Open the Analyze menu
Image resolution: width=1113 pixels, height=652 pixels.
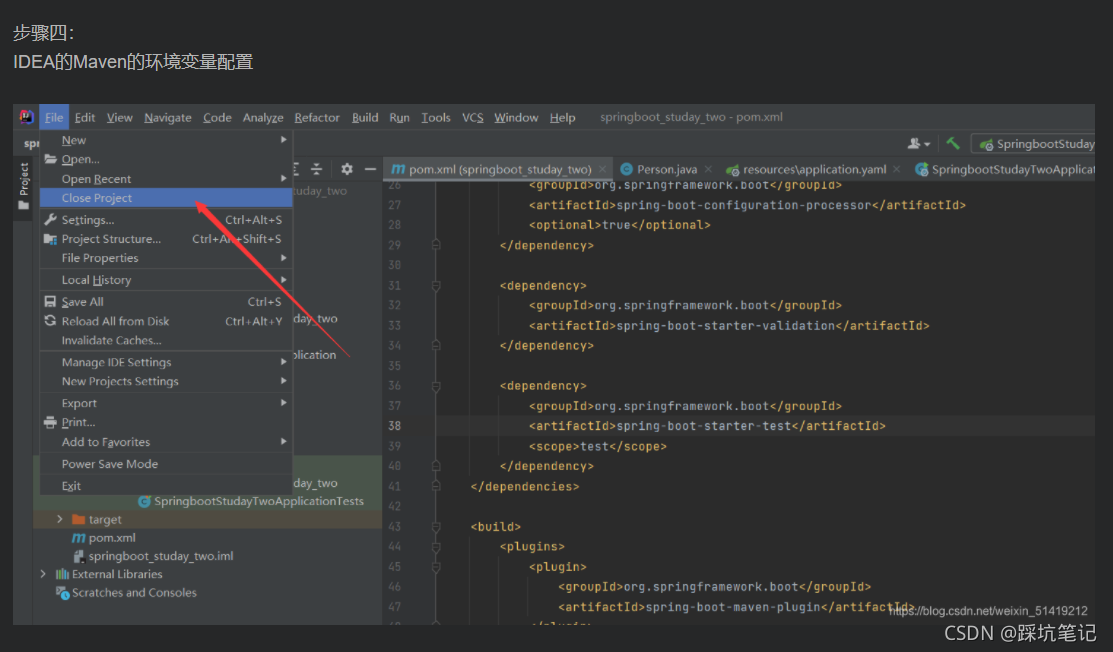(263, 118)
